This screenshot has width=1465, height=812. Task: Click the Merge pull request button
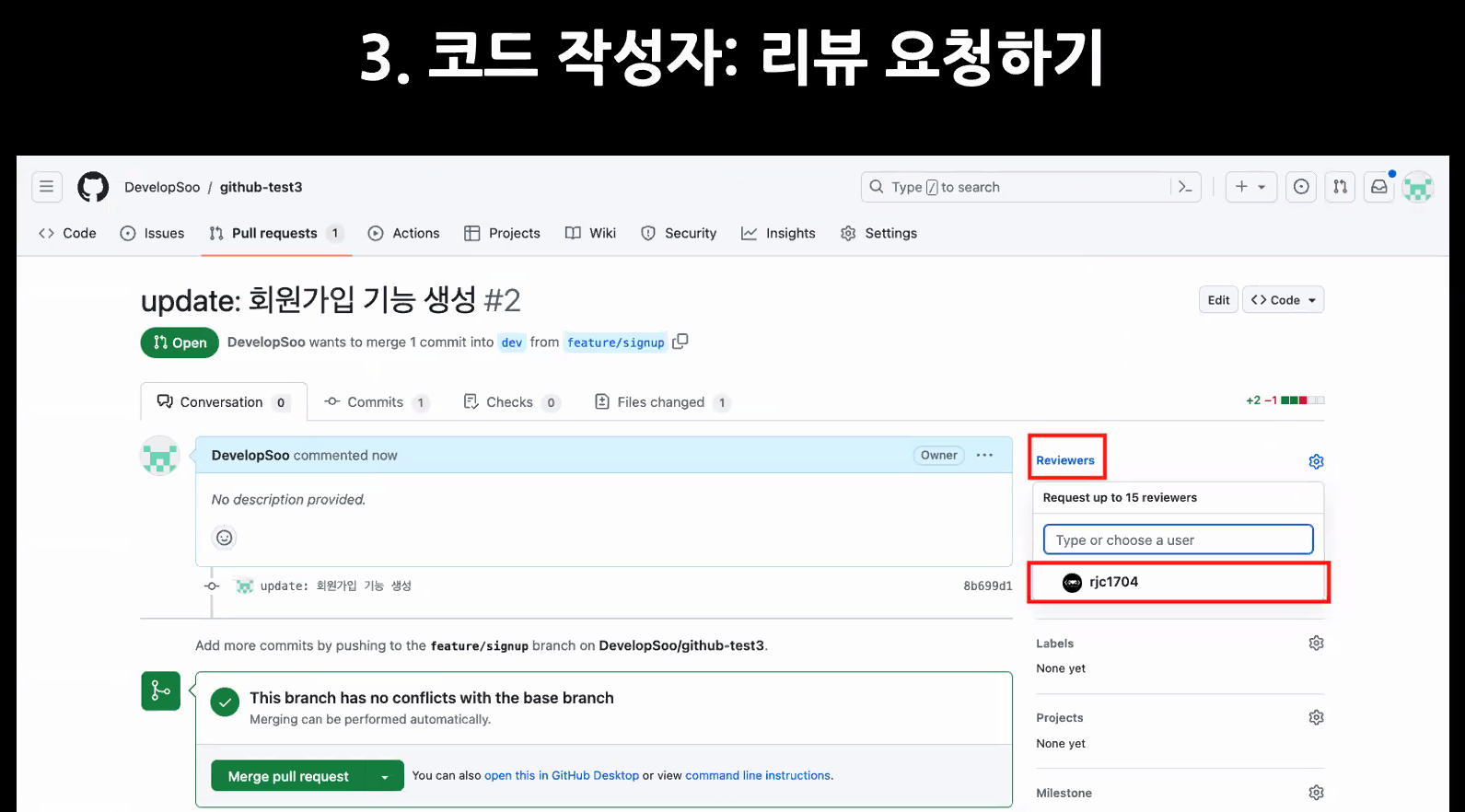[x=288, y=776]
